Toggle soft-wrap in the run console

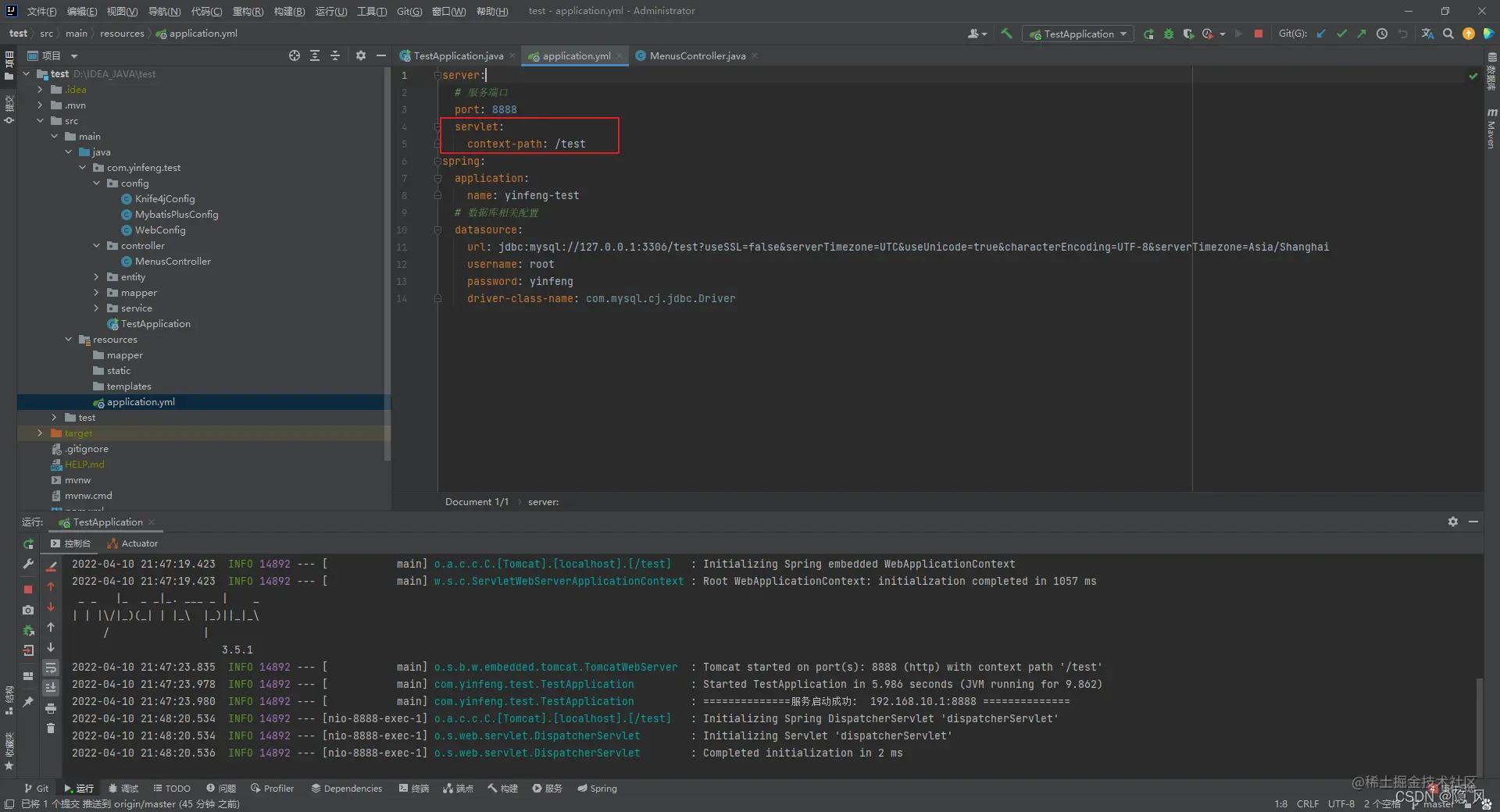click(x=51, y=668)
